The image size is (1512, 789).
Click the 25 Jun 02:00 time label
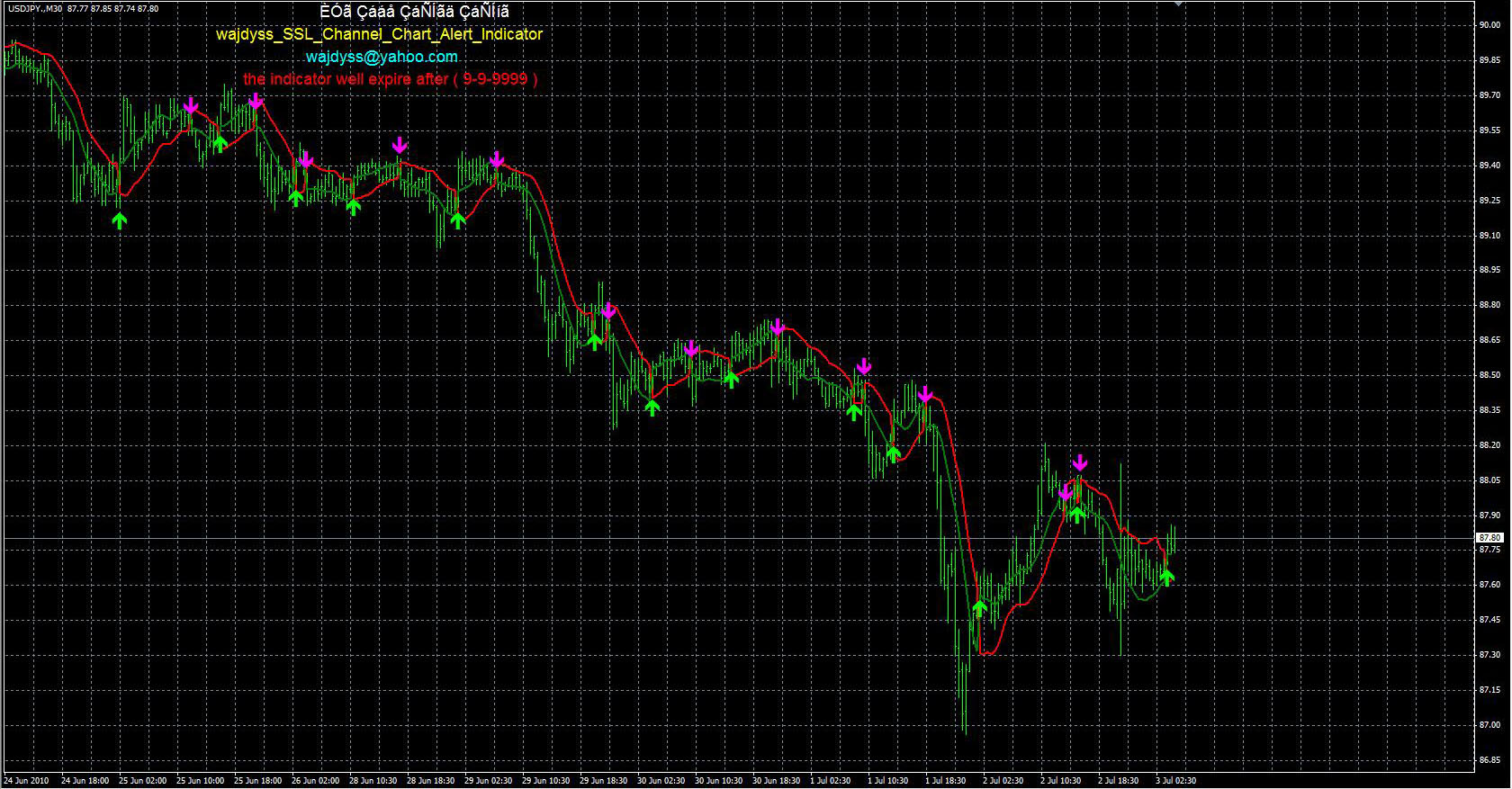(x=142, y=781)
